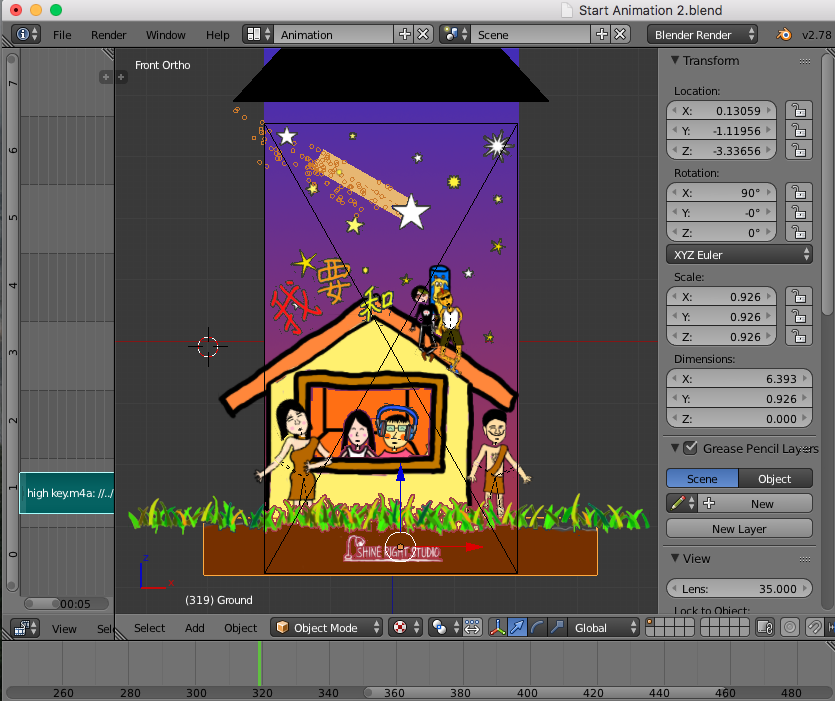Click Location X 0.13059 field
This screenshot has width=835, height=701.
point(722,111)
